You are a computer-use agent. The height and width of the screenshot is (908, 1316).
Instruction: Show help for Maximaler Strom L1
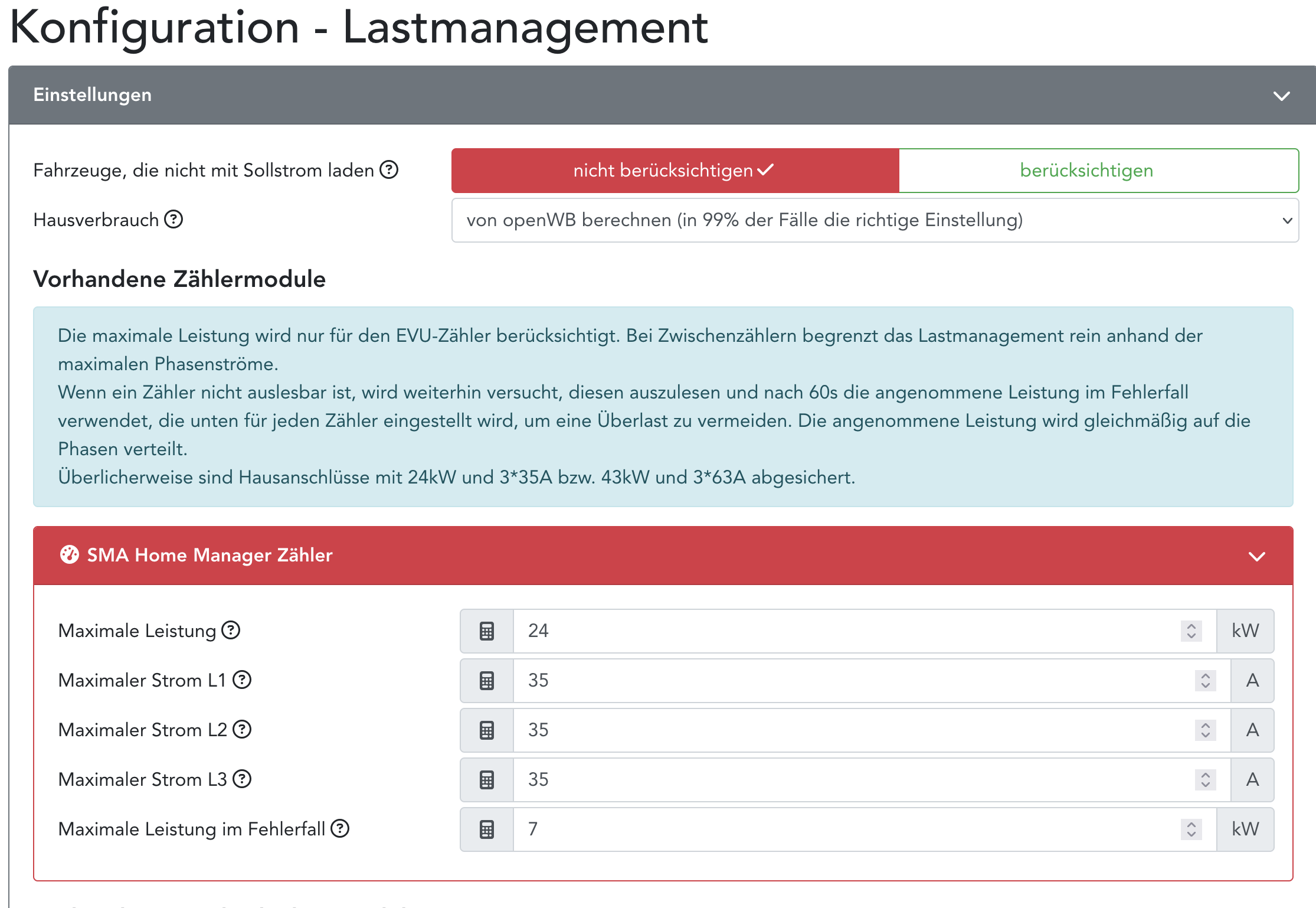pyautogui.click(x=242, y=680)
